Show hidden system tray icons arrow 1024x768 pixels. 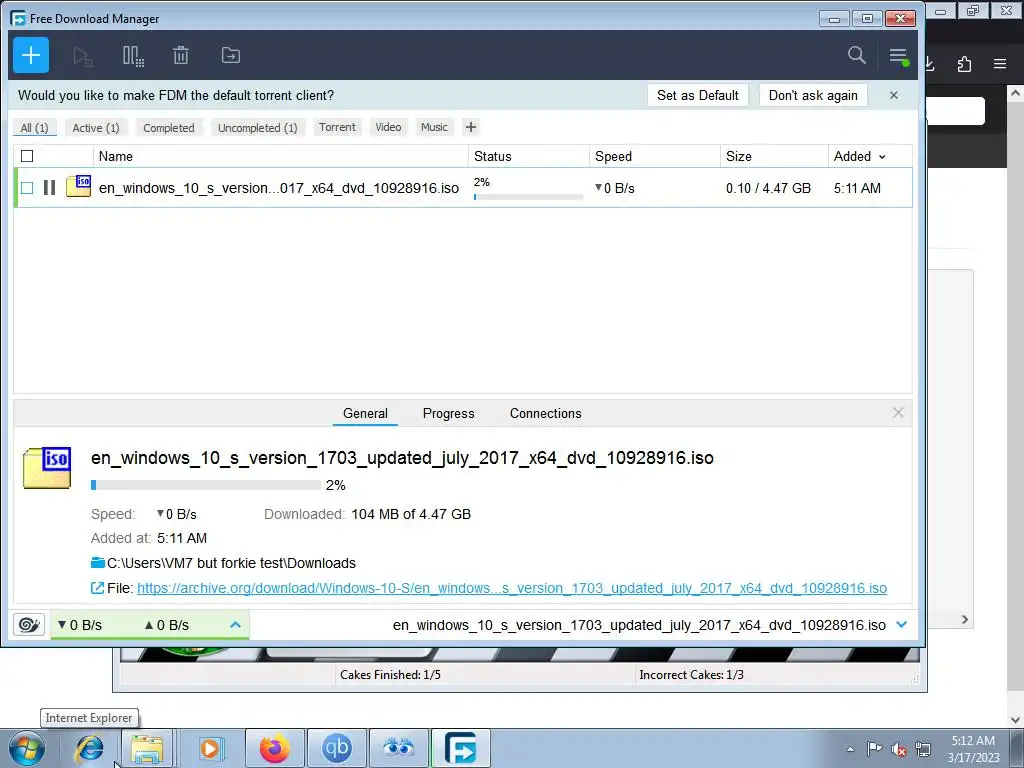(850, 749)
